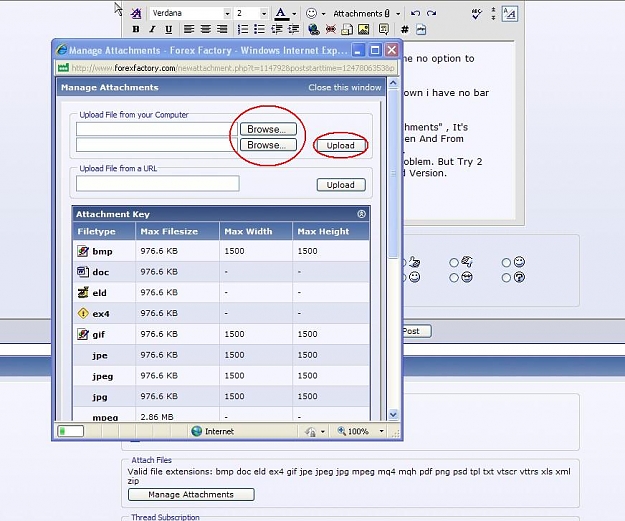This screenshot has height=521, width=625.
Task: Open the Verdana font dropdown
Action: click(227, 14)
